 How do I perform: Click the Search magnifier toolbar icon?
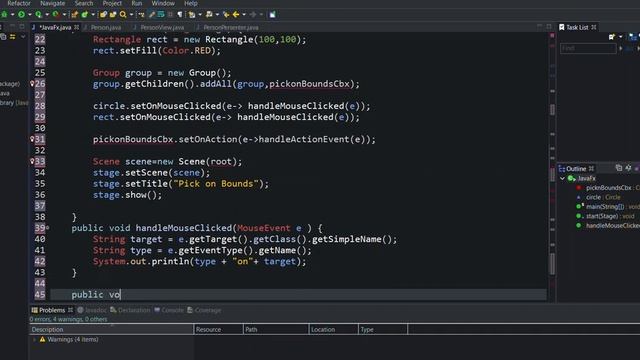(x=123, y=15)
